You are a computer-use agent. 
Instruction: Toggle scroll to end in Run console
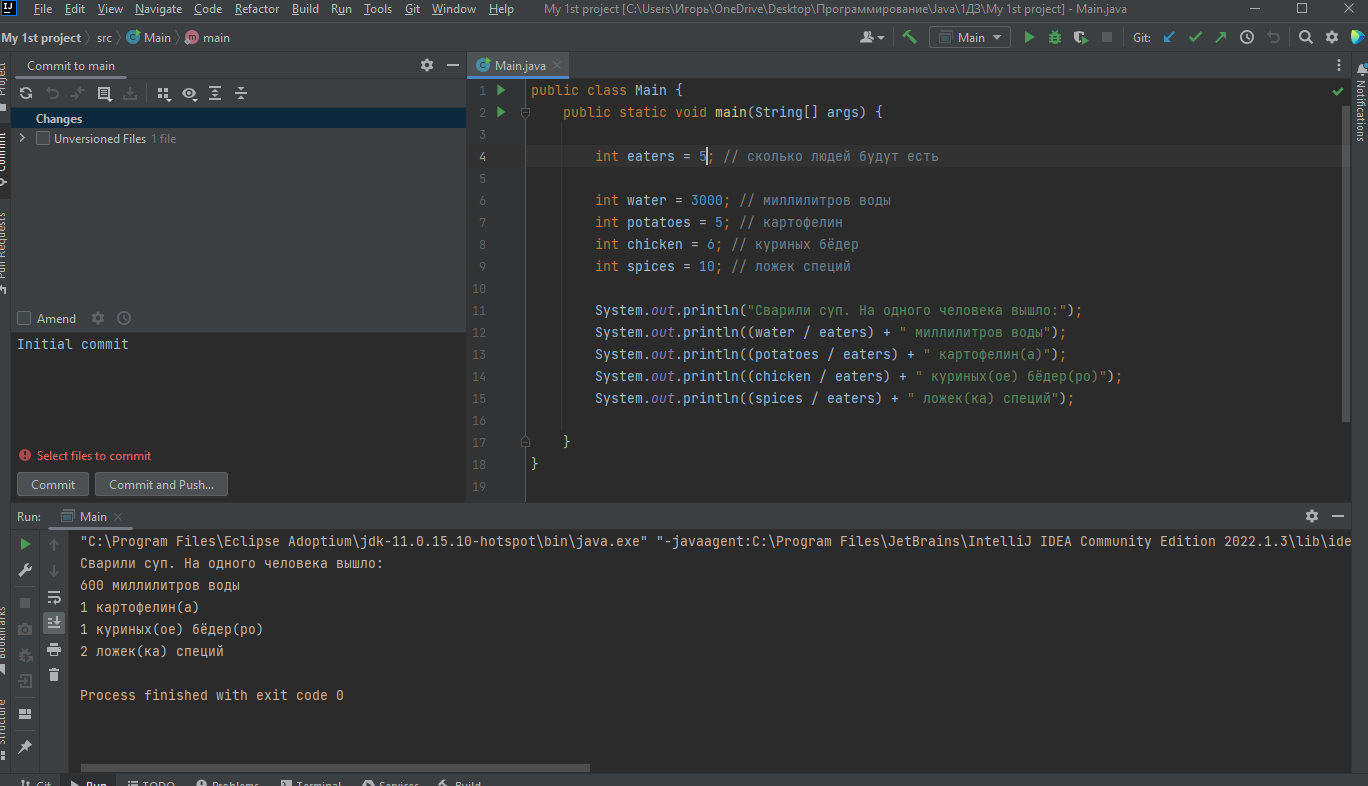click(53, 621)
